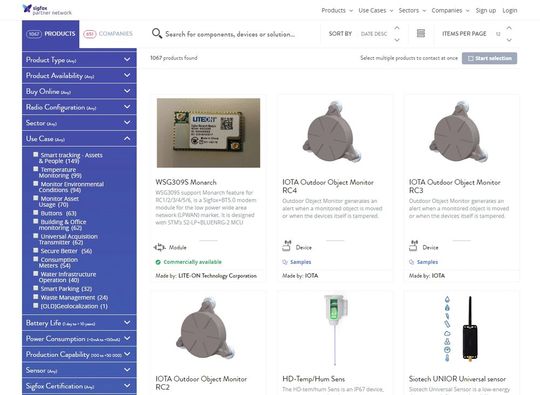The image size is (540, 395).
Task: Check Smart tracking - Assets & People filter
Action: 35,155
